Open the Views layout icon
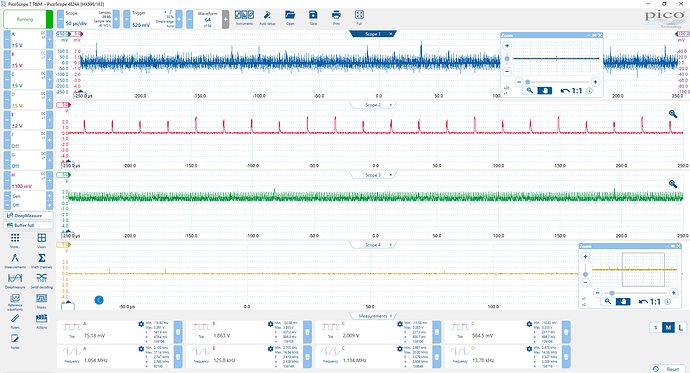This screenshot has width=690, height=373. (41, 238)
